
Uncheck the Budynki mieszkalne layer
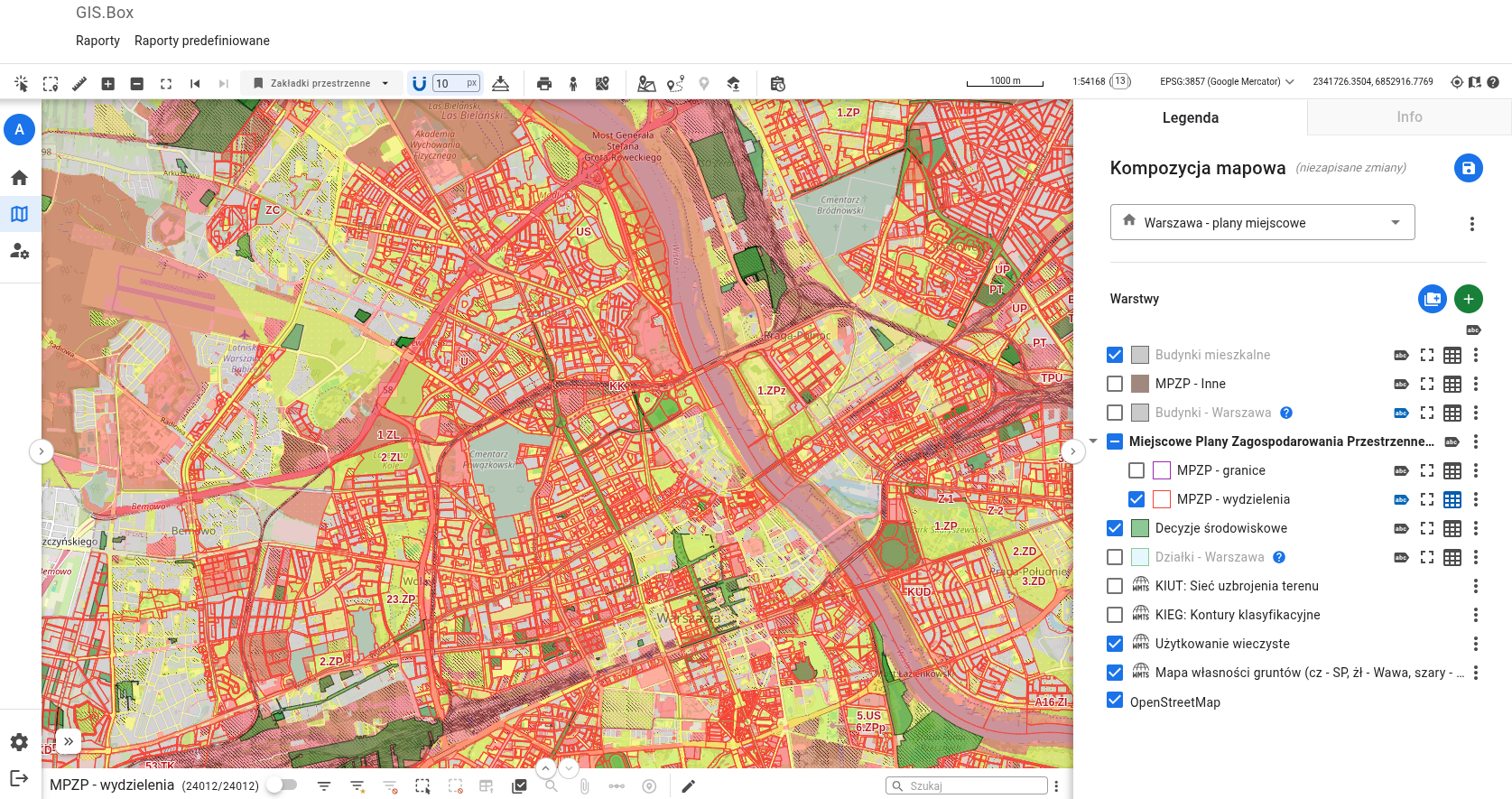[x=1115, y=355]
